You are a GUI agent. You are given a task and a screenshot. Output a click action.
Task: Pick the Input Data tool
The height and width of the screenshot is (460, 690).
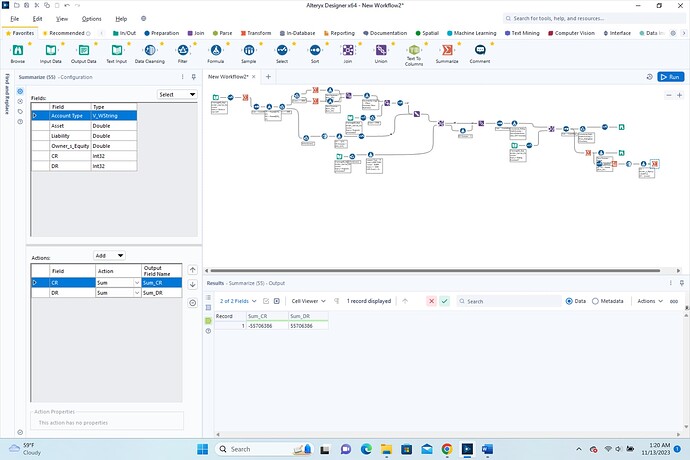click(51, 54)
